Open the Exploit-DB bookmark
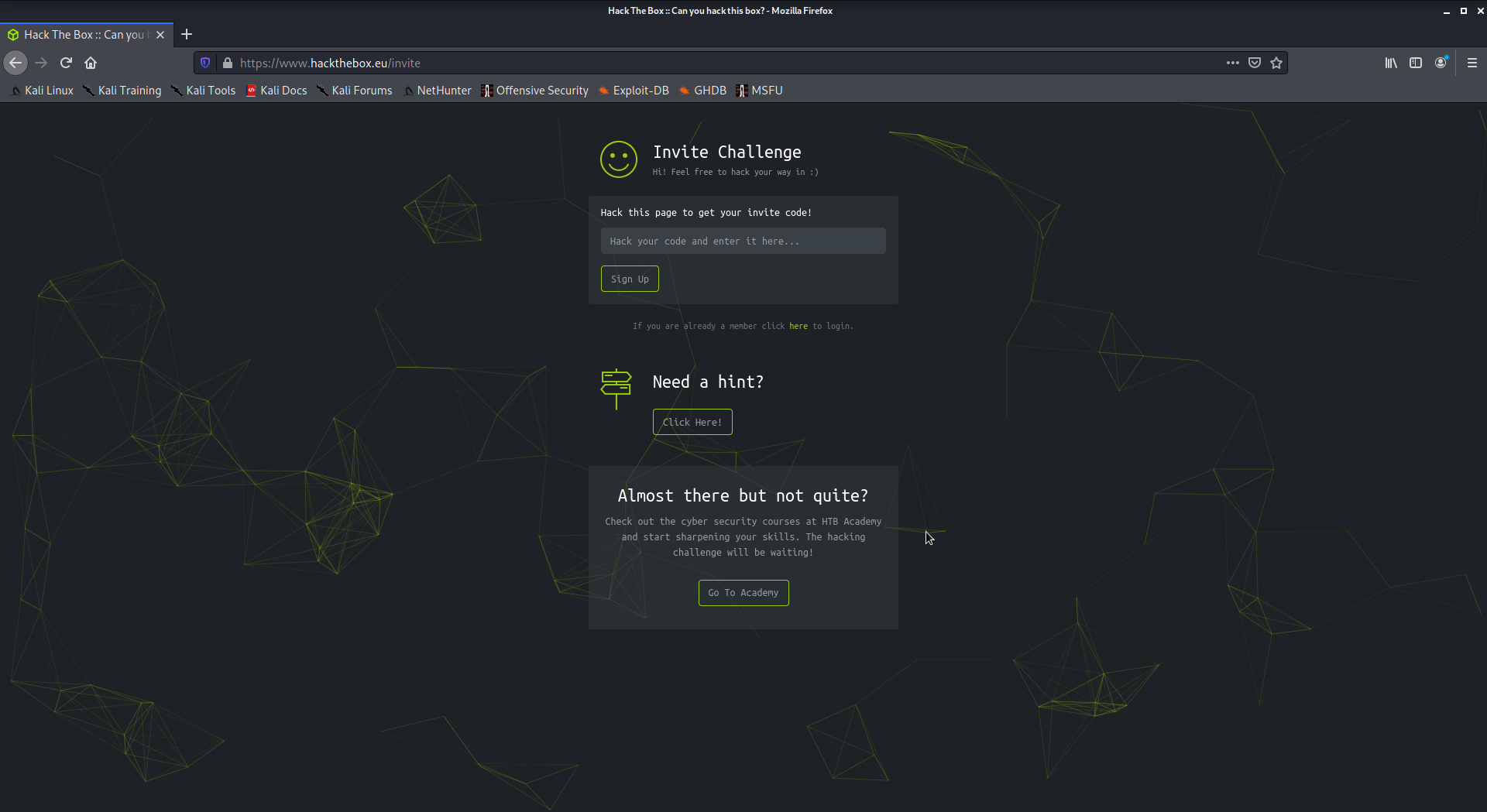The width and height of the screenshot is (1487, 812). (634, 91)
